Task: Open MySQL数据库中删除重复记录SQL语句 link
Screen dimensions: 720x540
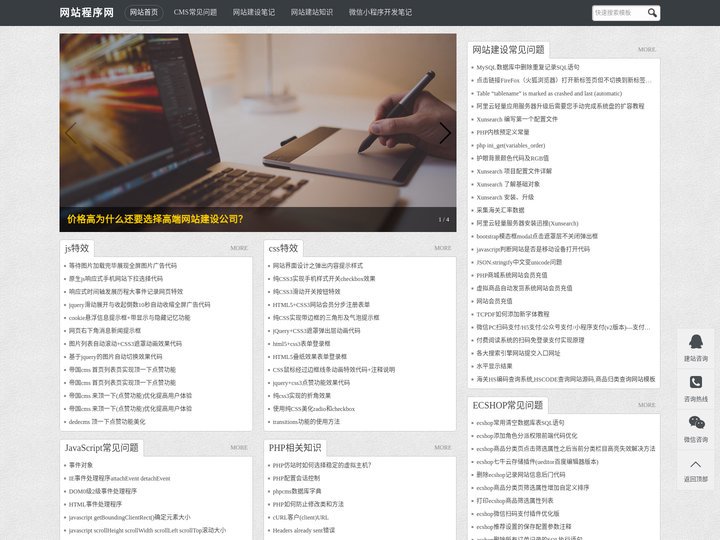Action: tap(528, 67)
